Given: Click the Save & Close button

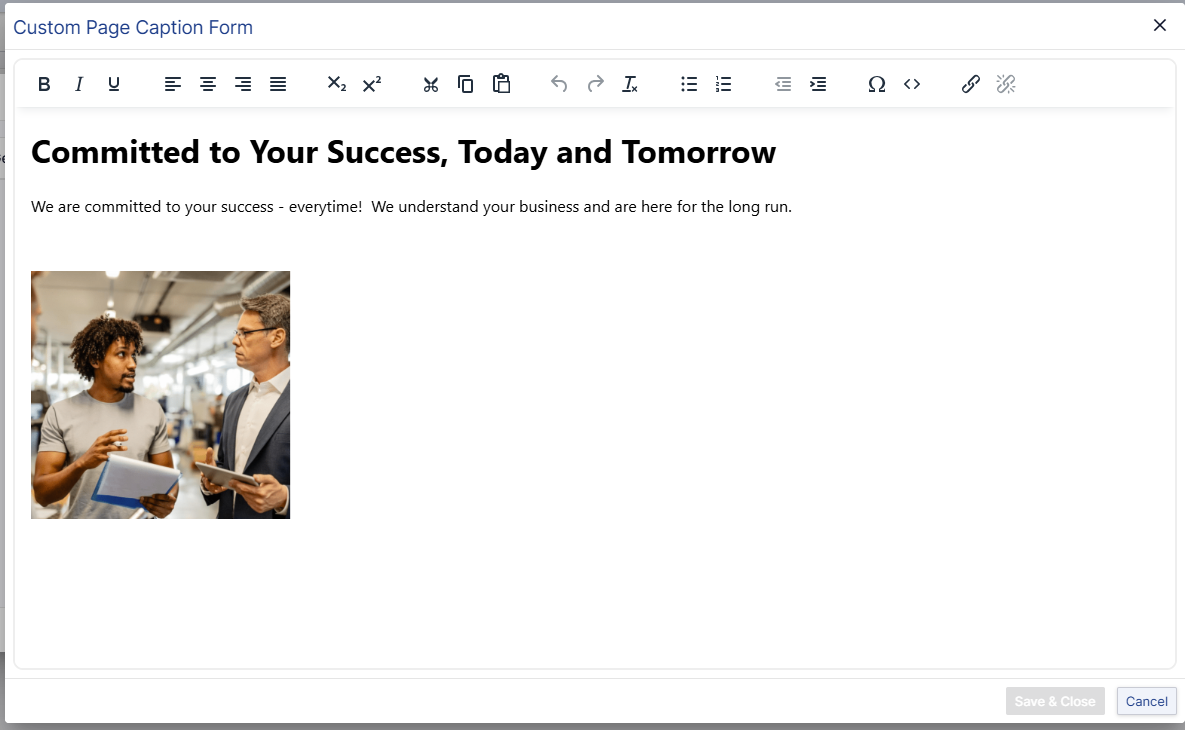Looking at the screenshot, I should [x=1055, y=701].
